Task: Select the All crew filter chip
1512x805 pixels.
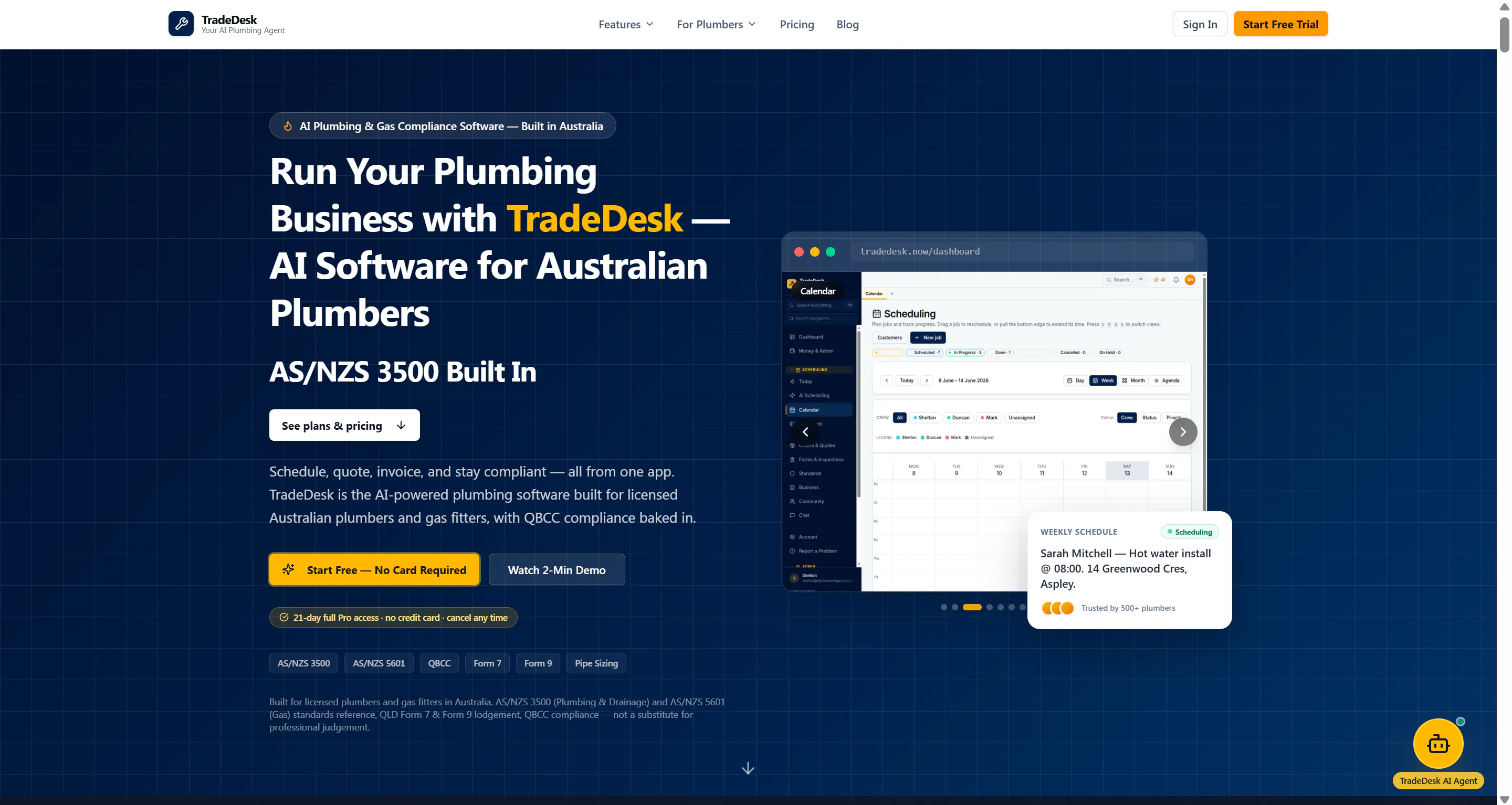Action: pyautogui.click(x=899, y=418)
